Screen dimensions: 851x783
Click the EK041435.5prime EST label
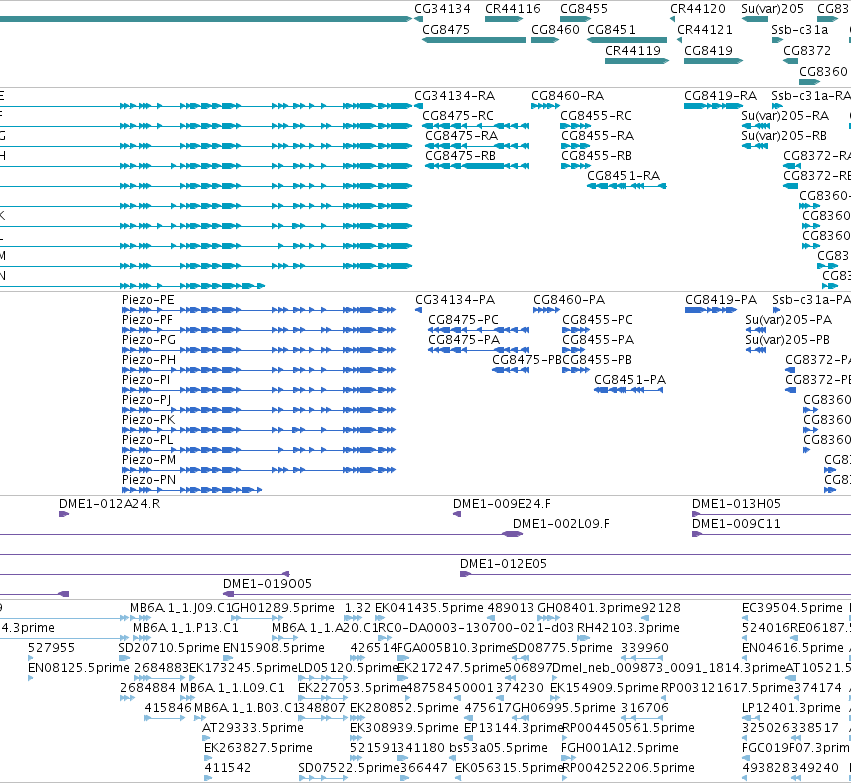point(429,608)
